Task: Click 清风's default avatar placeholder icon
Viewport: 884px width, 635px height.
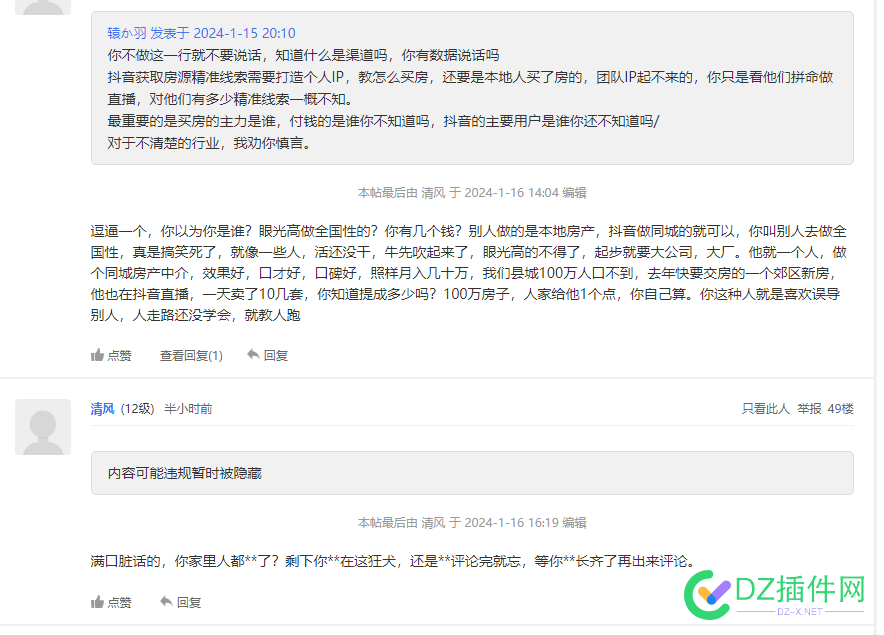Action: (x=40, y=426)
